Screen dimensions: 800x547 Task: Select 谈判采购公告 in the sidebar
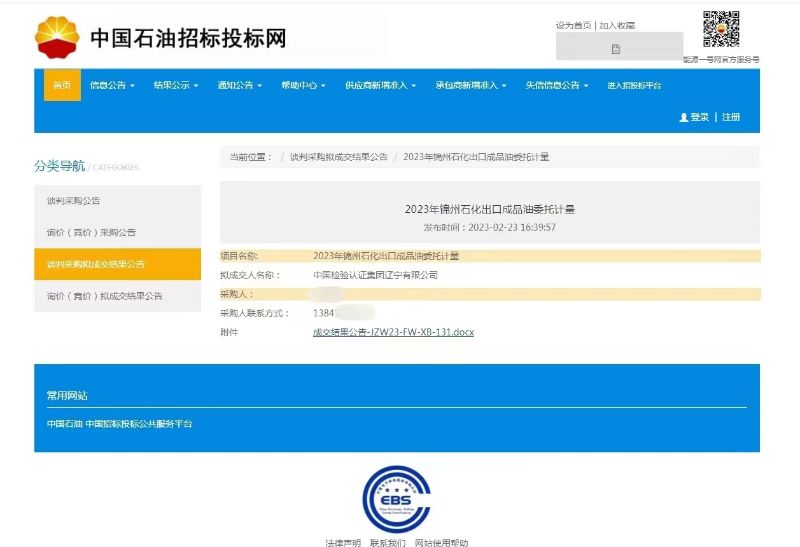(x=117, y=201)
